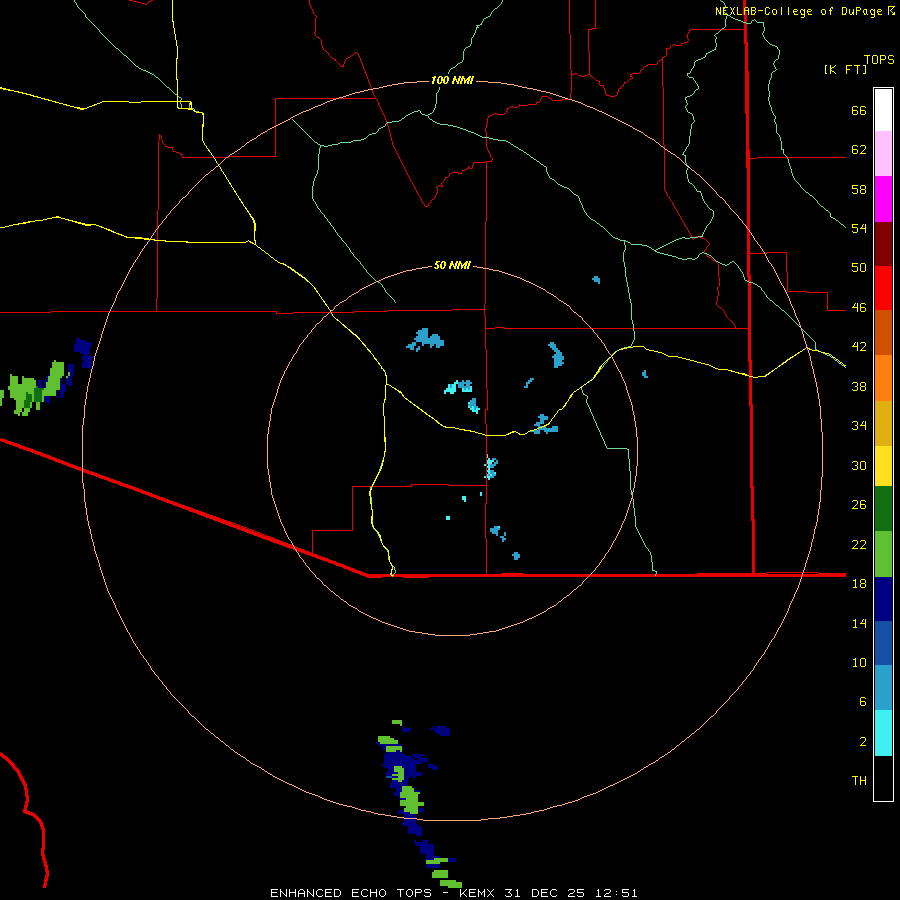Image resolution: width=900 pixels, height=900 pixels.
Task: Click the "66" legend value
Action: (x=859, y=110)
